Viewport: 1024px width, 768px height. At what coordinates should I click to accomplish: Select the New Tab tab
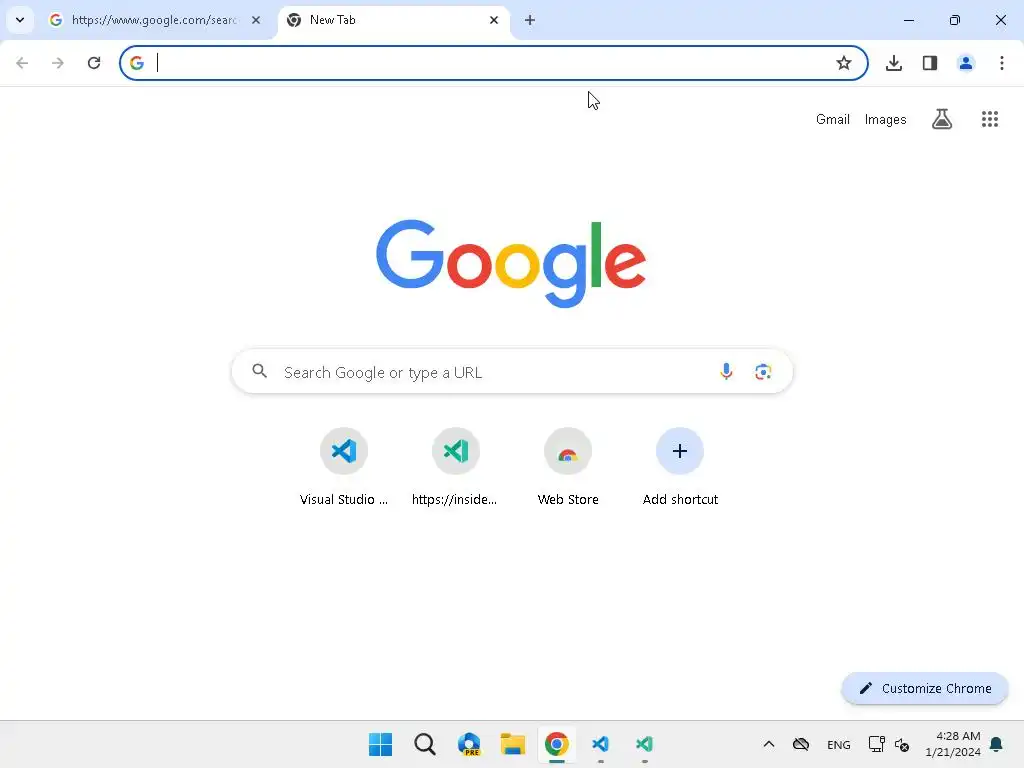pos(392,20)
